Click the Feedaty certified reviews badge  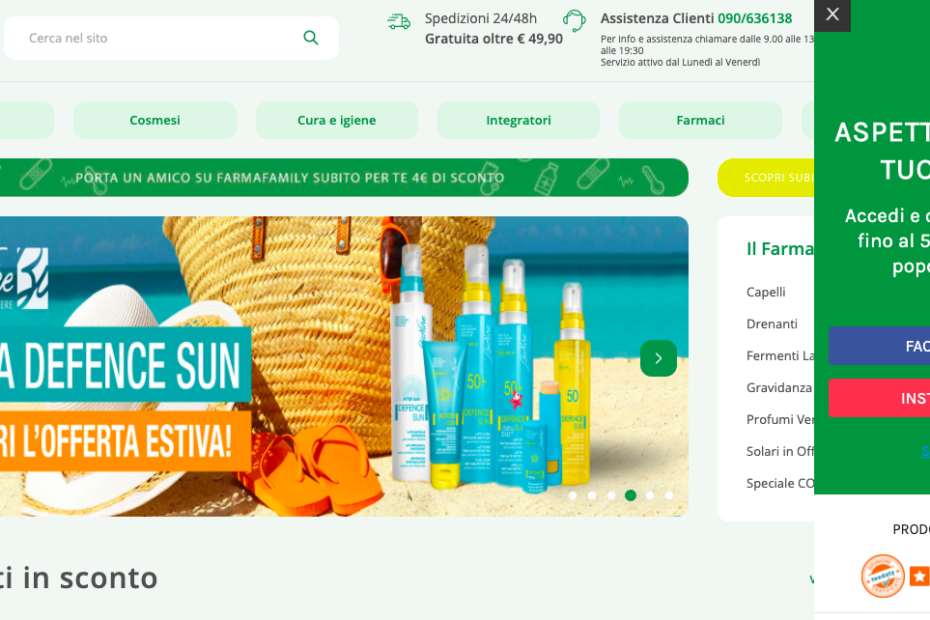click(x=883, y=576)
